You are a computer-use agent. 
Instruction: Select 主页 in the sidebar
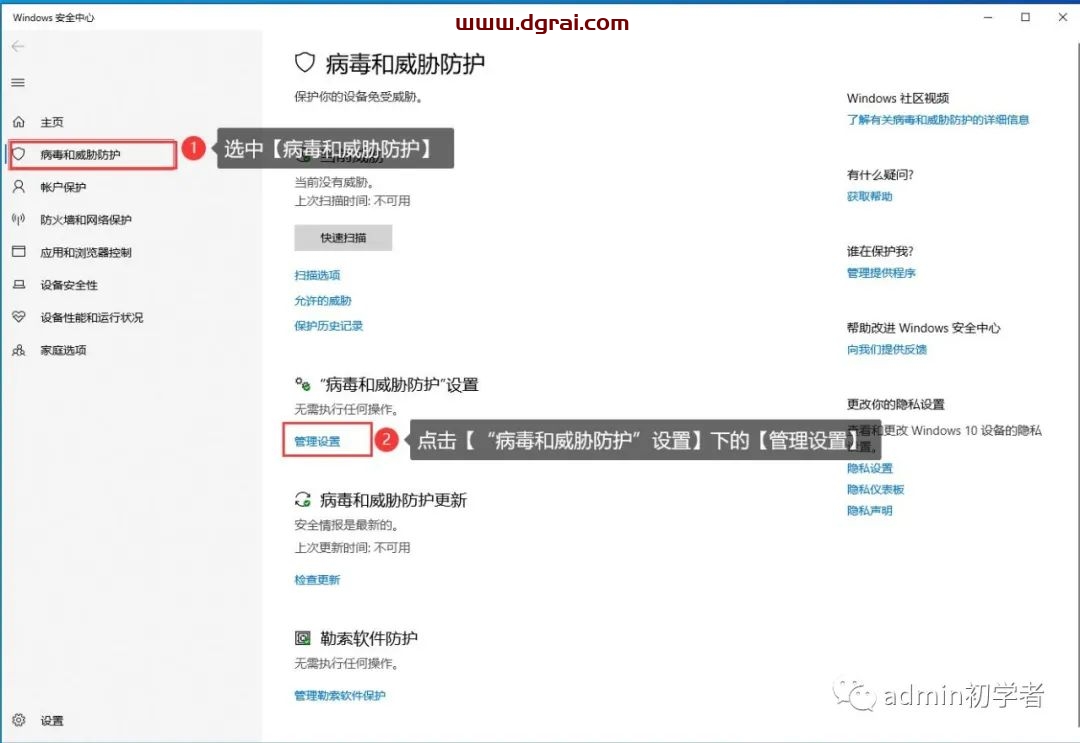coord(52,122)
